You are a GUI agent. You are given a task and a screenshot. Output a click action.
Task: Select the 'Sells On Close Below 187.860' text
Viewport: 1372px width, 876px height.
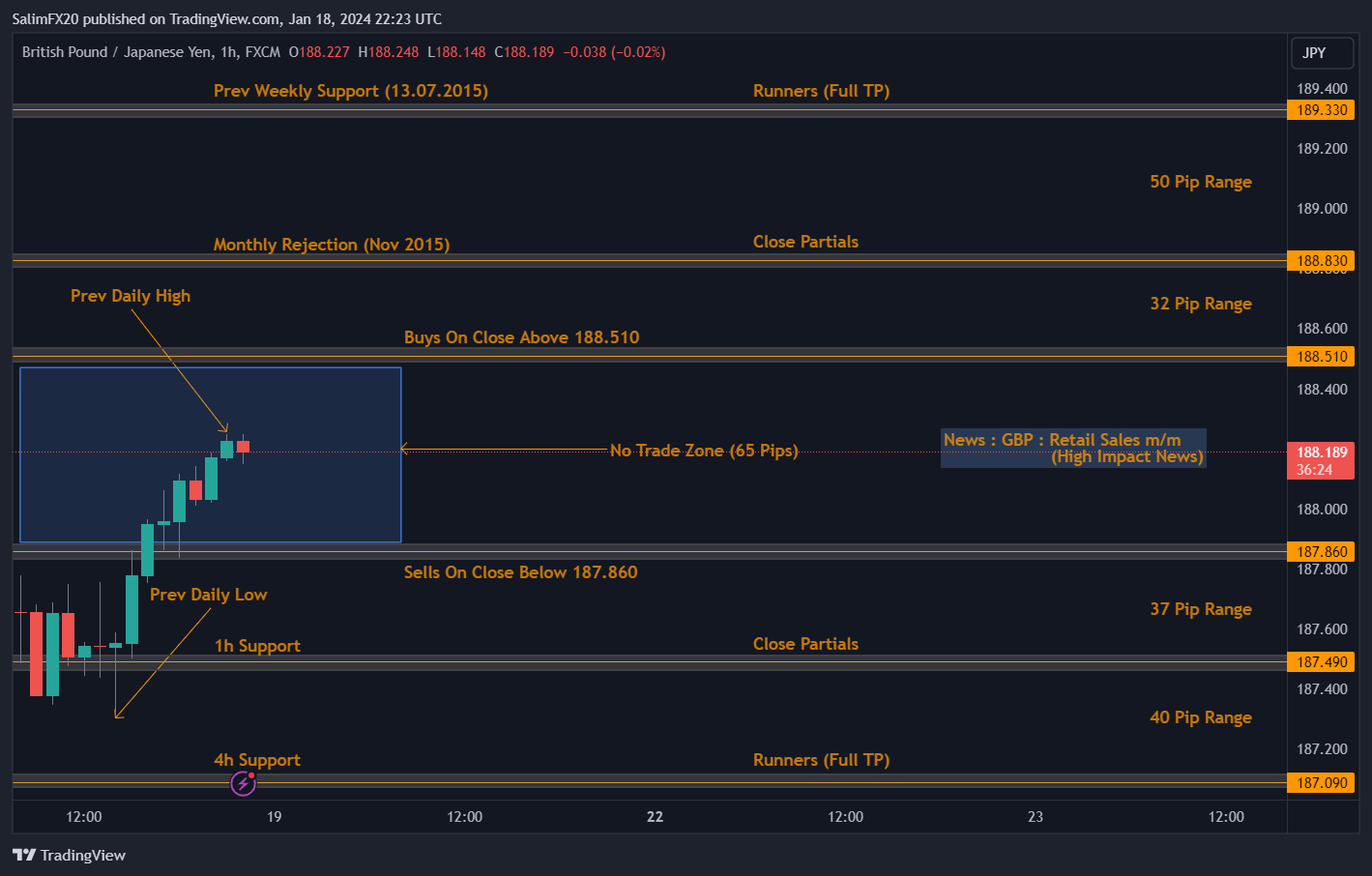(x=520, y=572)
